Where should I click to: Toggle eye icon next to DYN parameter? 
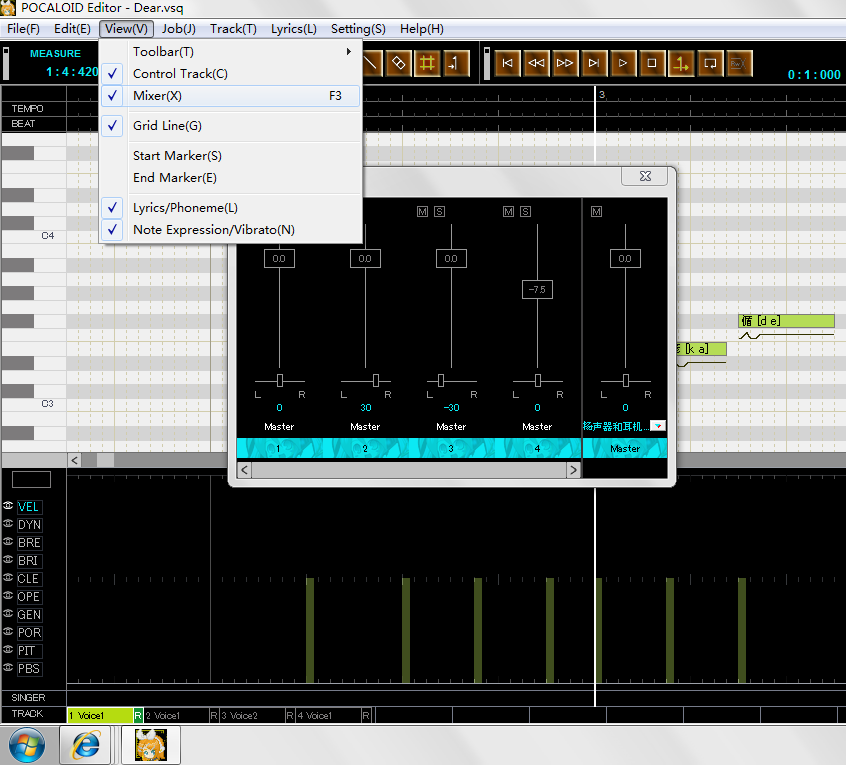(8, 523)
